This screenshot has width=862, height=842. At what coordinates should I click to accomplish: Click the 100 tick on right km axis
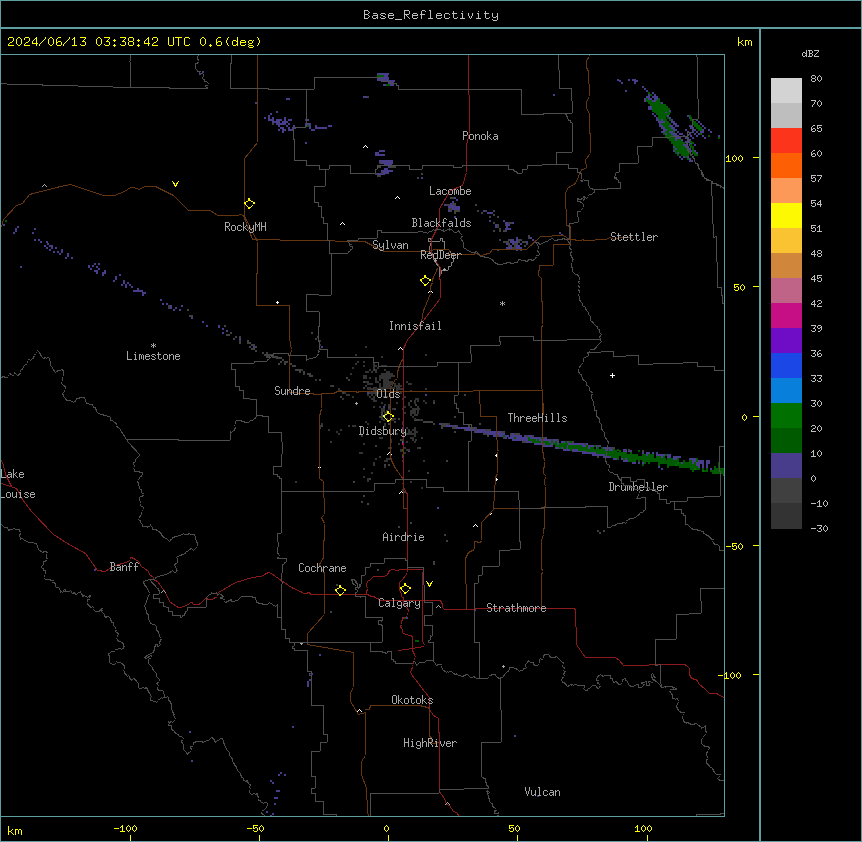[734, 158]
